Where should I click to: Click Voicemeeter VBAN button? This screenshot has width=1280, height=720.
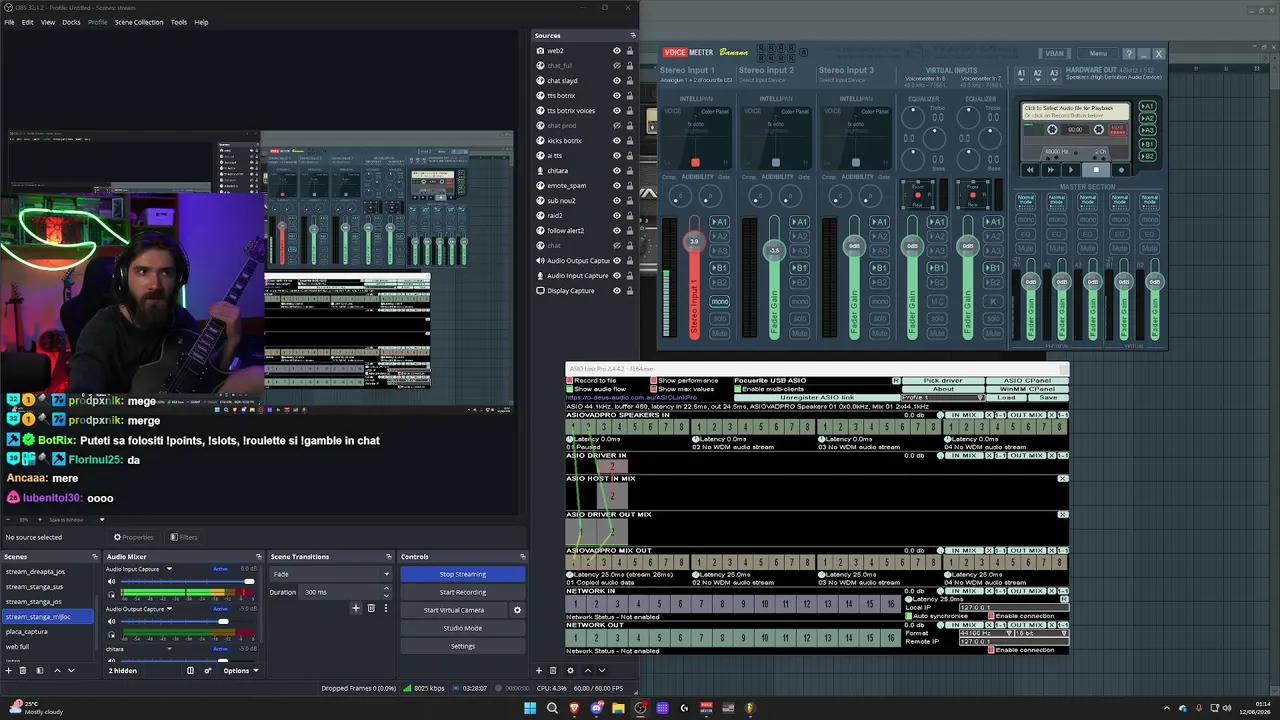[1054, 54]
